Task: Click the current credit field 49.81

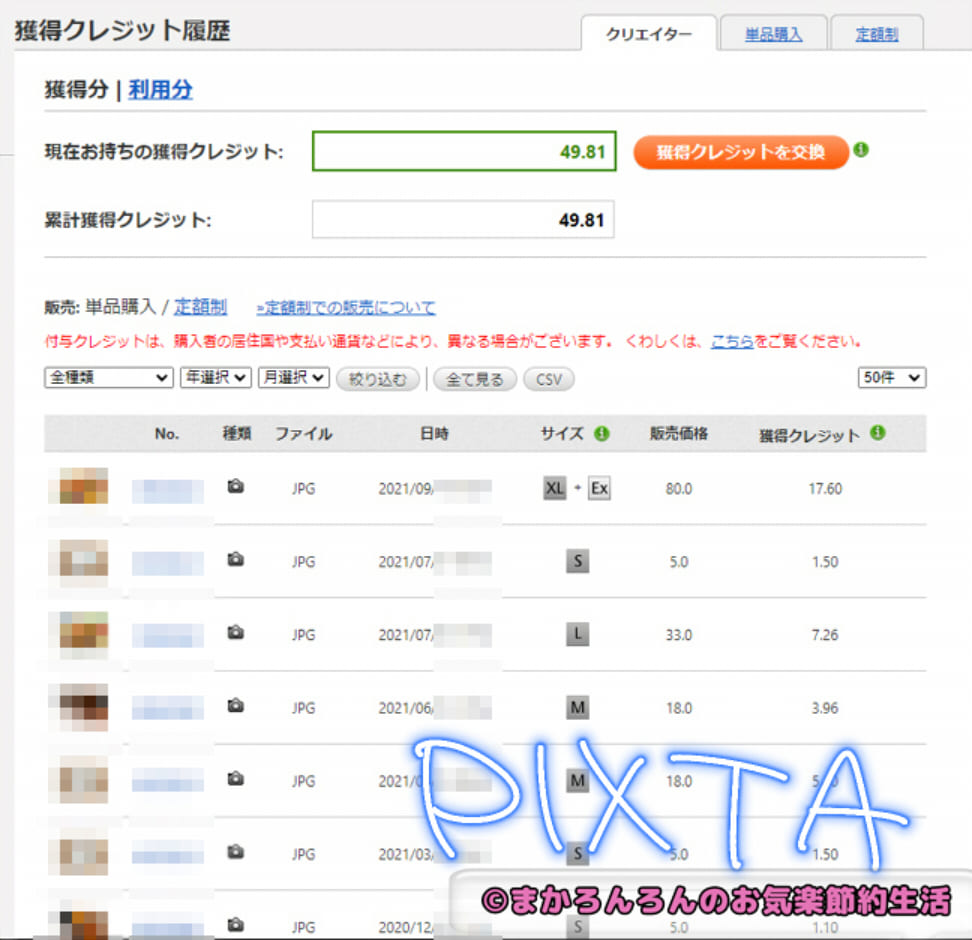Action: click(464, 151)
